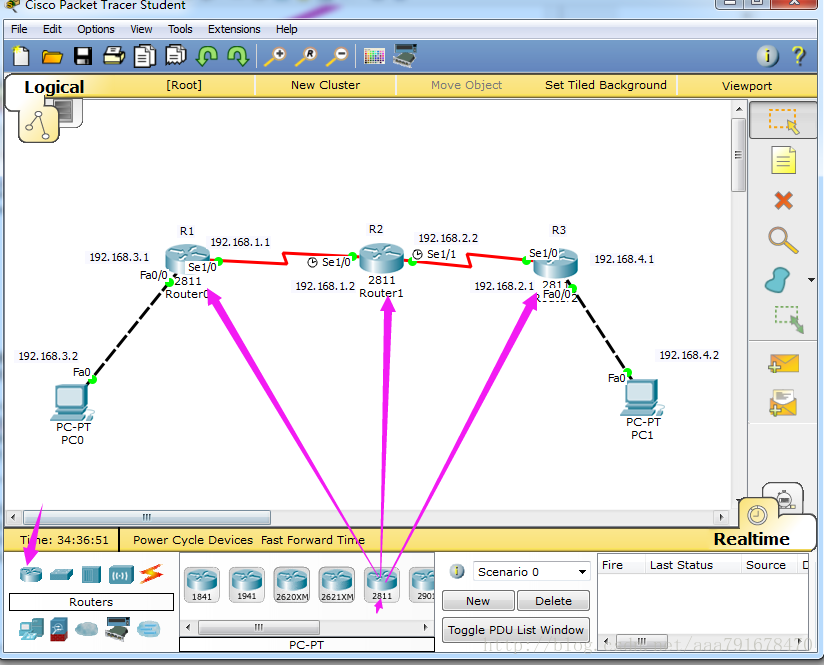The width and height of the screenshot is (824, 665).
Task: Select the Routers device category icon
Action: click(x=31, y=574)
